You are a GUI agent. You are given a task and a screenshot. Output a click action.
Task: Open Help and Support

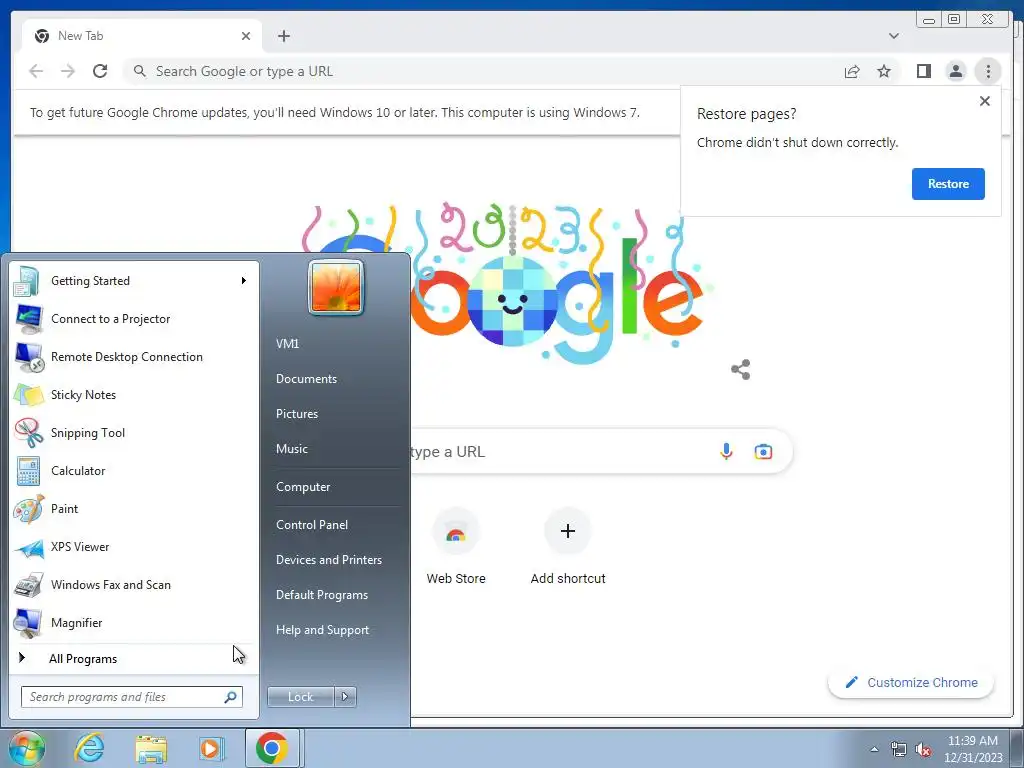322,630
